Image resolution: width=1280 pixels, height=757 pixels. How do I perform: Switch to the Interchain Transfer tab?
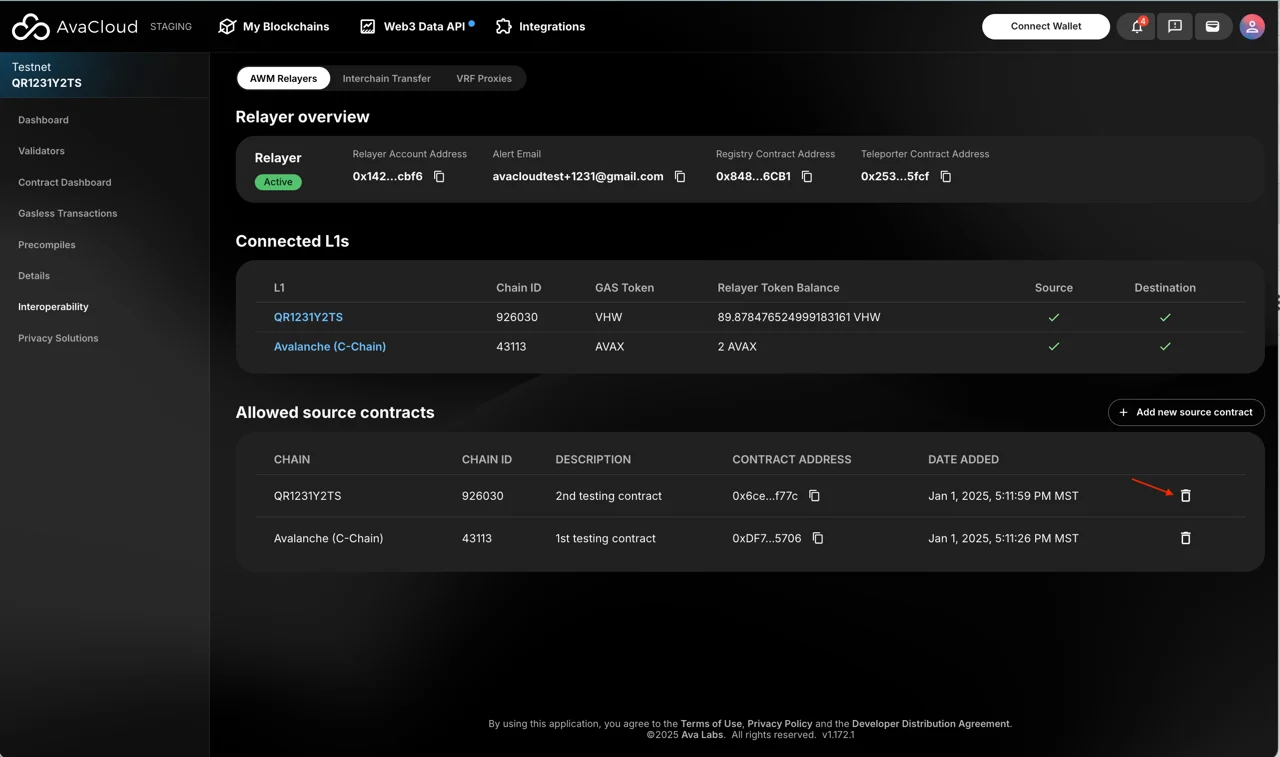click(386, 78)
